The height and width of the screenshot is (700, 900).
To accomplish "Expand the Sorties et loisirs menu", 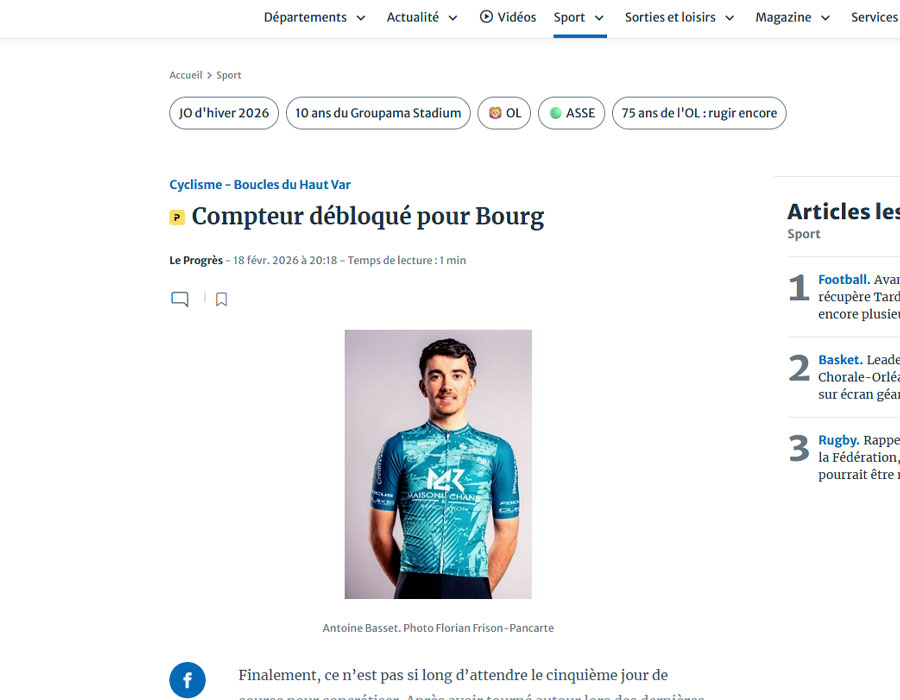I will pyautogui.click(x=730, y=17).
